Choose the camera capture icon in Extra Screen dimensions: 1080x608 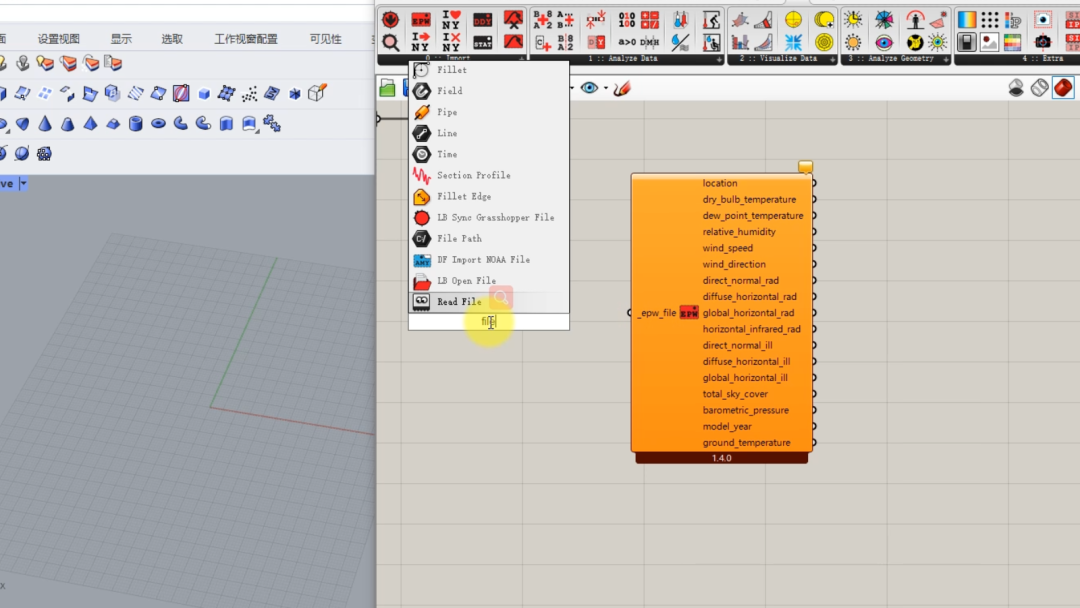click(x=1043, y=42)
